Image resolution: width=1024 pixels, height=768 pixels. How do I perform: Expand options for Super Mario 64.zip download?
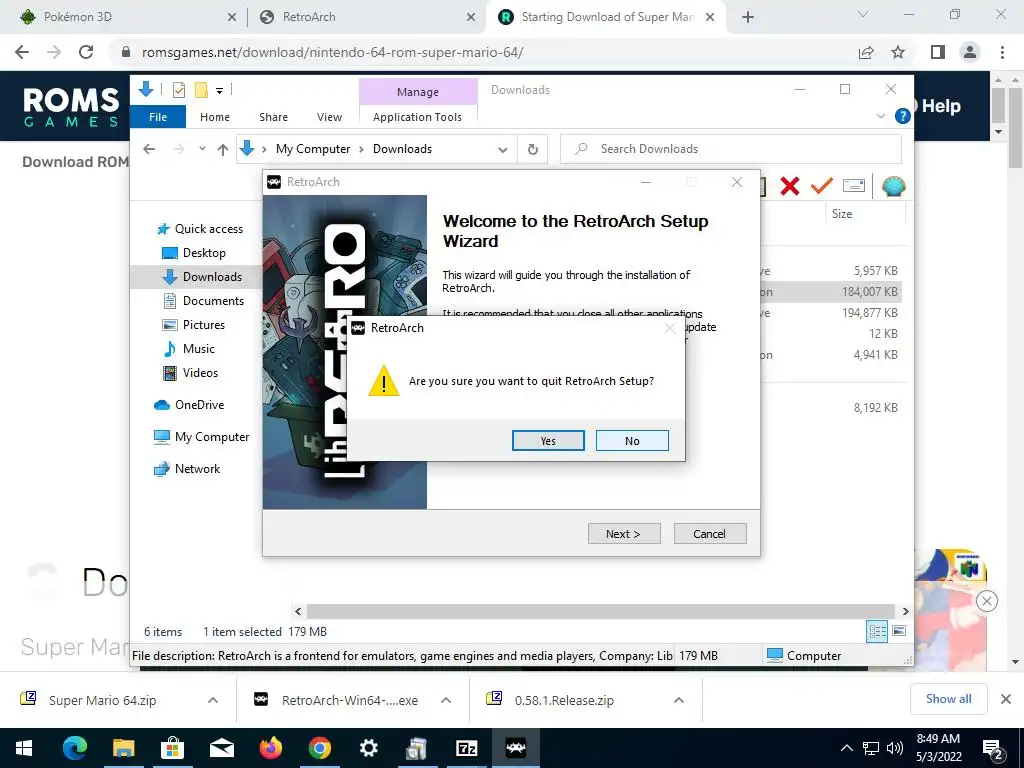pyautogui.click(x=213, y=700)
